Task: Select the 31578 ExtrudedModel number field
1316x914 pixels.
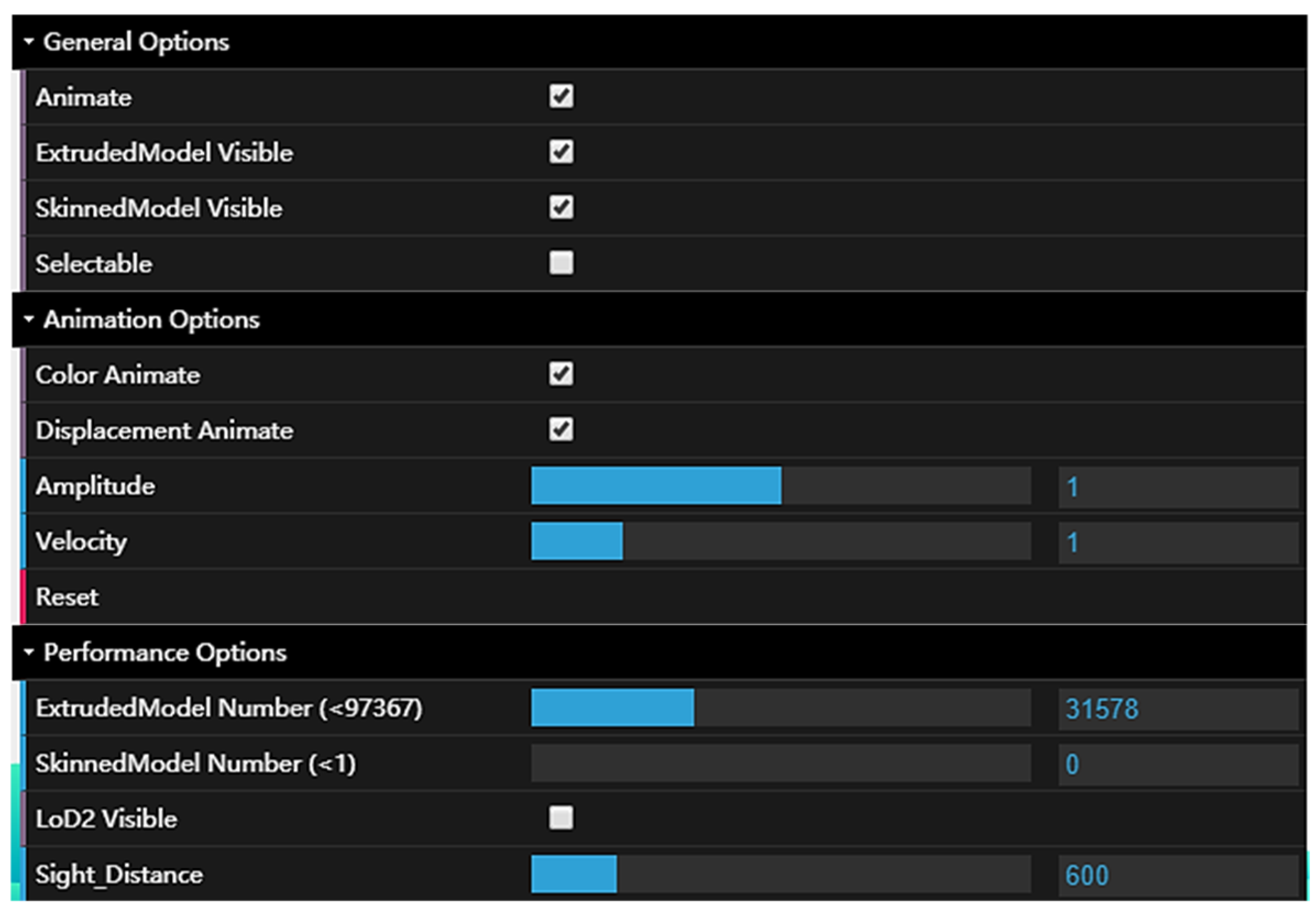Action: tap(1177, 708)
